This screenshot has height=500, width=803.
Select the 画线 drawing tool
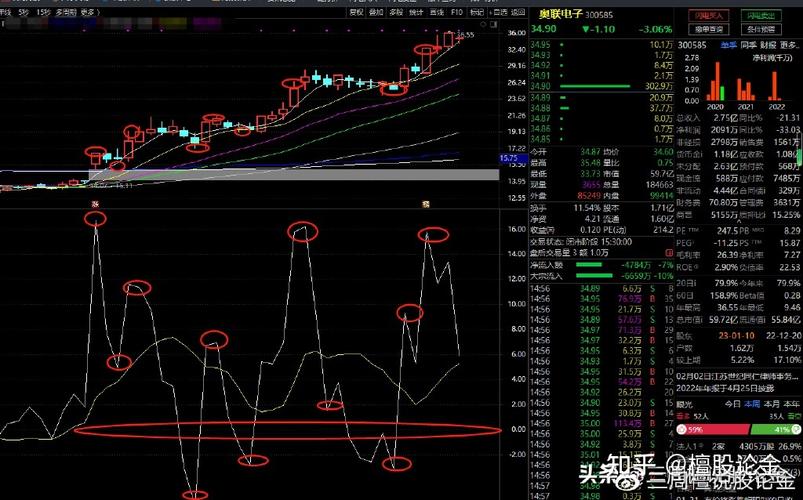tap(434, 14)
